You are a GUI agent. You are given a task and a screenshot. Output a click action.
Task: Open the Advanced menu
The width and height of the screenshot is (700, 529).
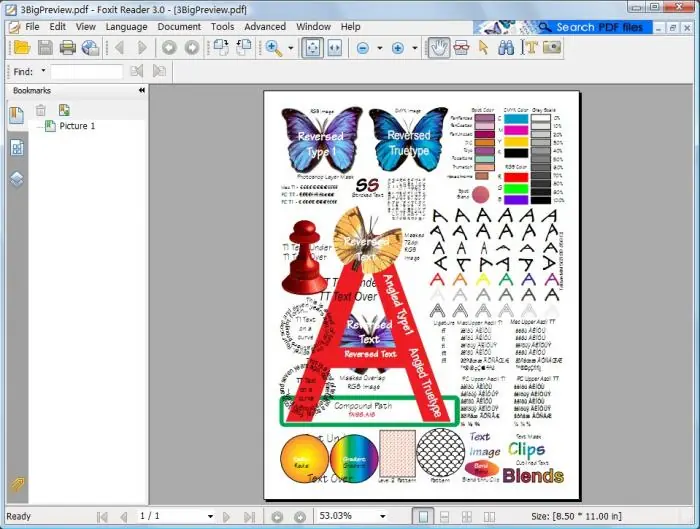point(265,26)
